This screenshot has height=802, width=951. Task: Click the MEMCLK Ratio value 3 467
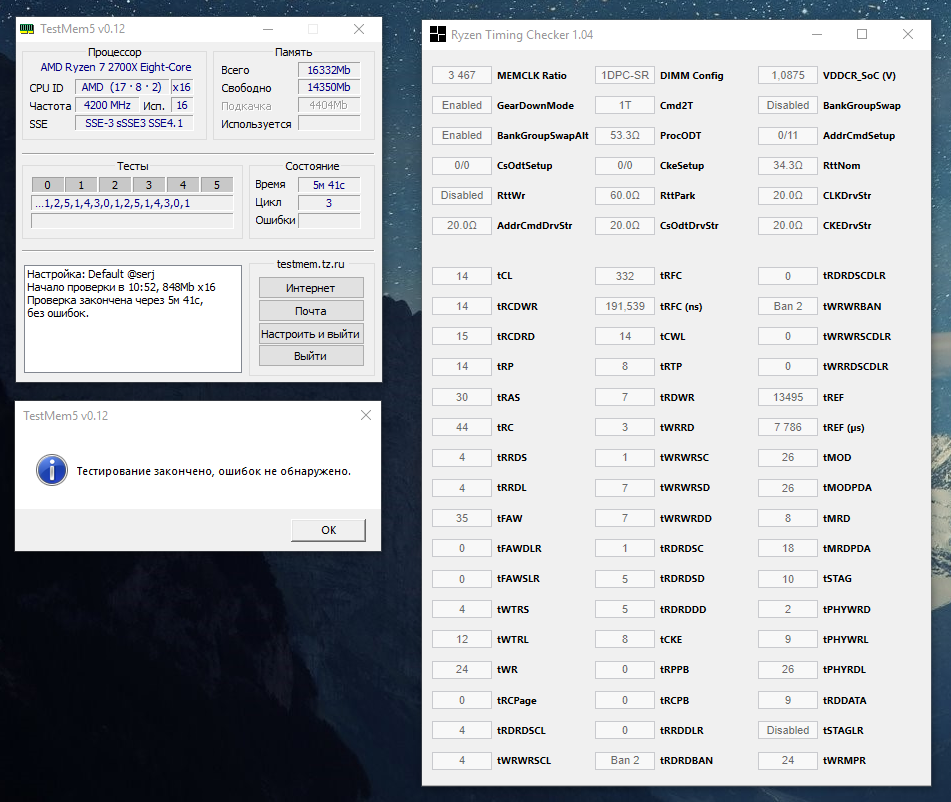(x=462, y=75)
